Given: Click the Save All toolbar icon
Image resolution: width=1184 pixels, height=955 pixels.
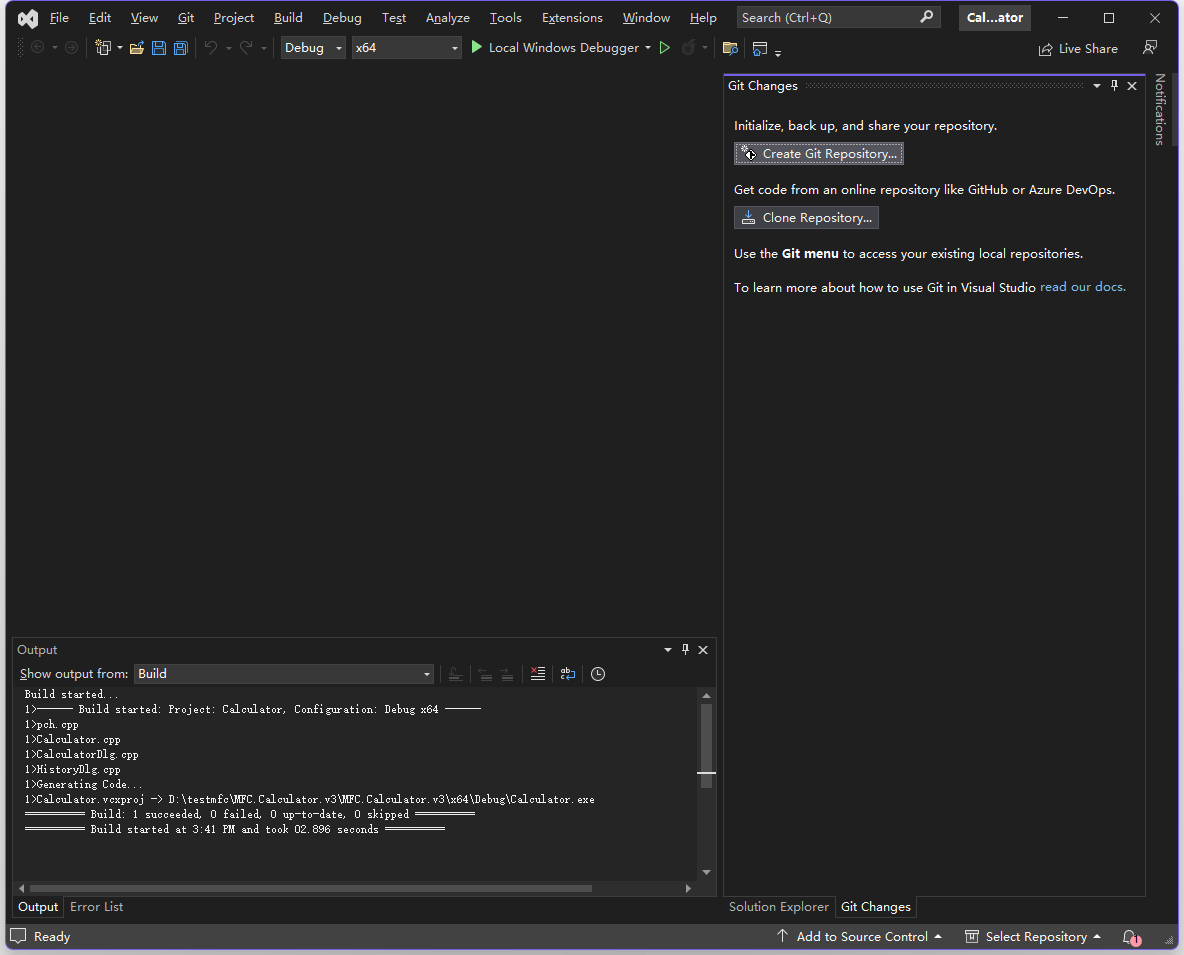Looking at the screenshot, I should point(180,48).
